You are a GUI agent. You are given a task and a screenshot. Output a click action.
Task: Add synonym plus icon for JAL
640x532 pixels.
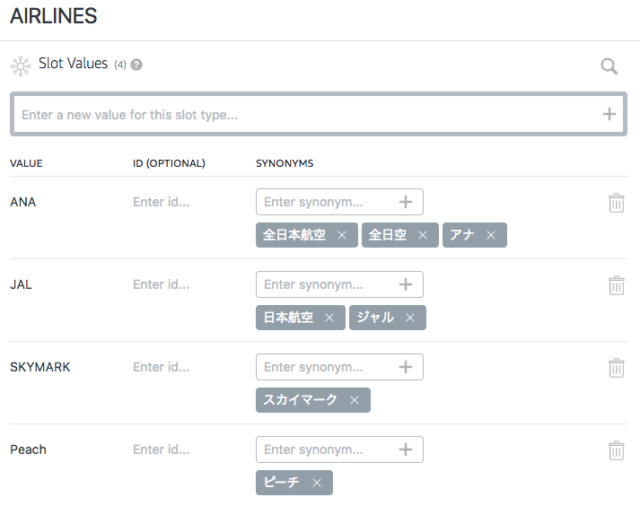405,284
